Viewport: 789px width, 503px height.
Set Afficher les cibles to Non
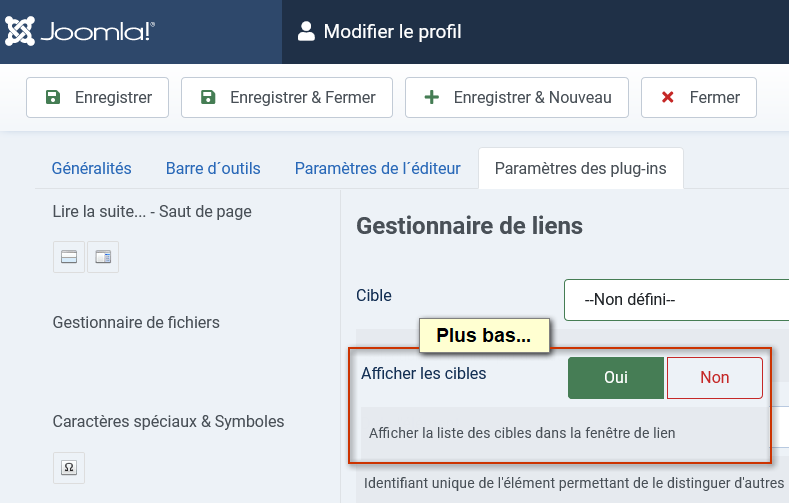(715, 378)
